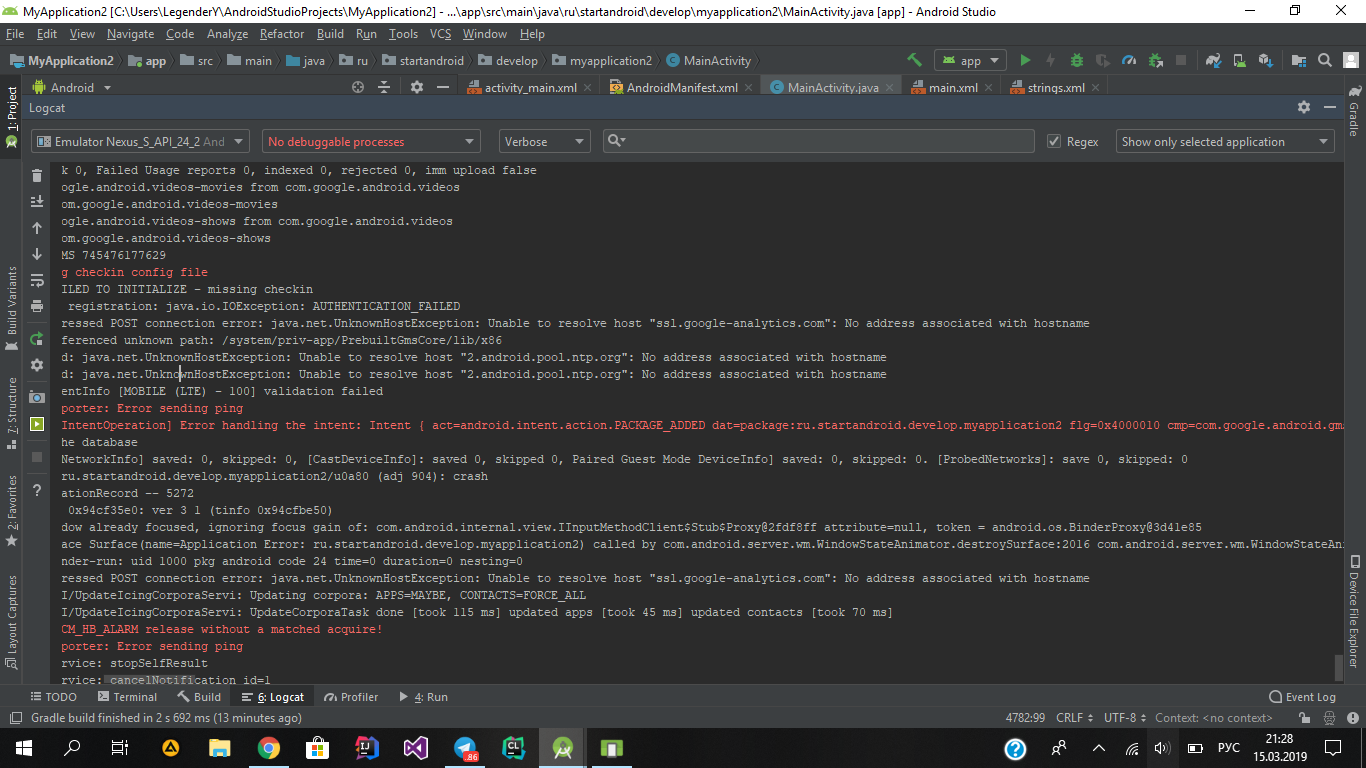
Task: Restart logcat using green restart icon
Action: coord(37,339)
